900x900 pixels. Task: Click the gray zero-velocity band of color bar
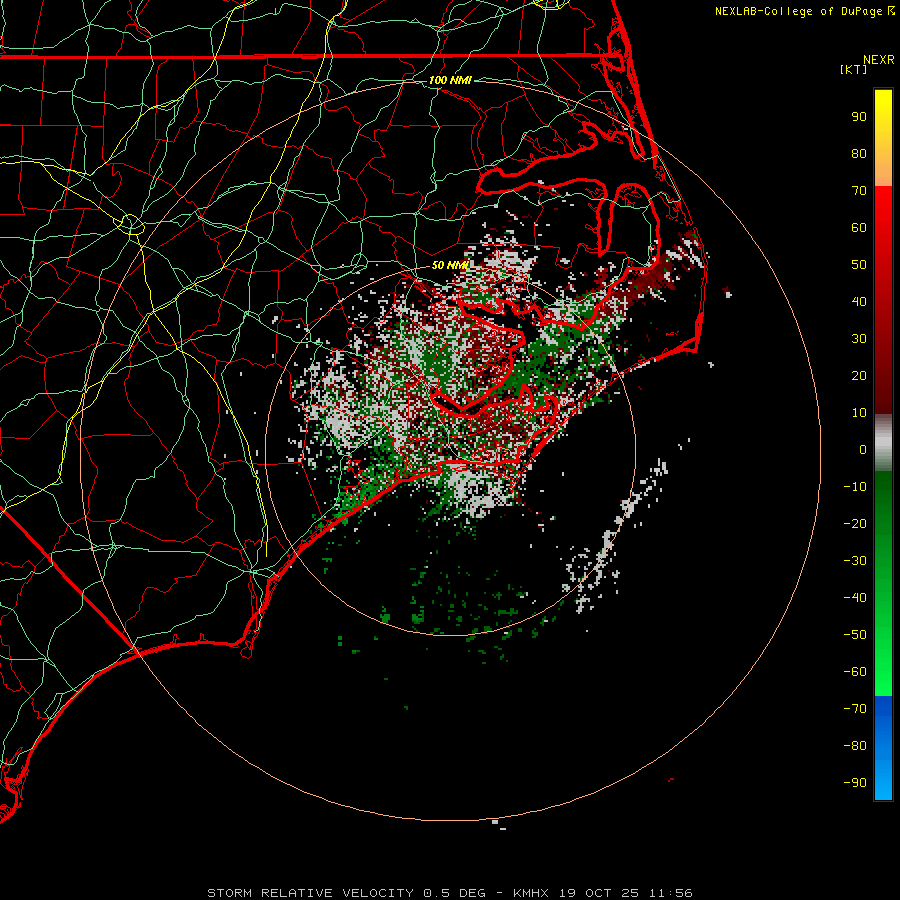pyautogui.click(x=883, y=443)
